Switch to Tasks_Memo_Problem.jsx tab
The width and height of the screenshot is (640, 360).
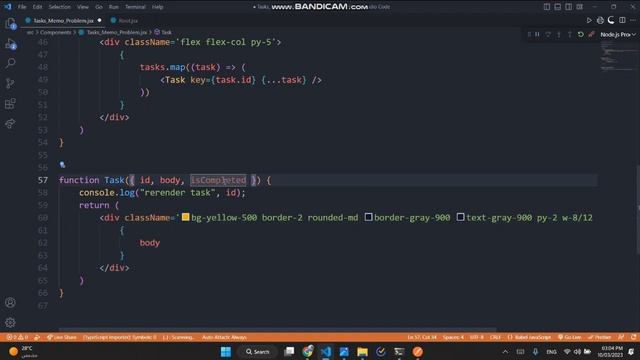pyautogui.click(x=63, y=20)
